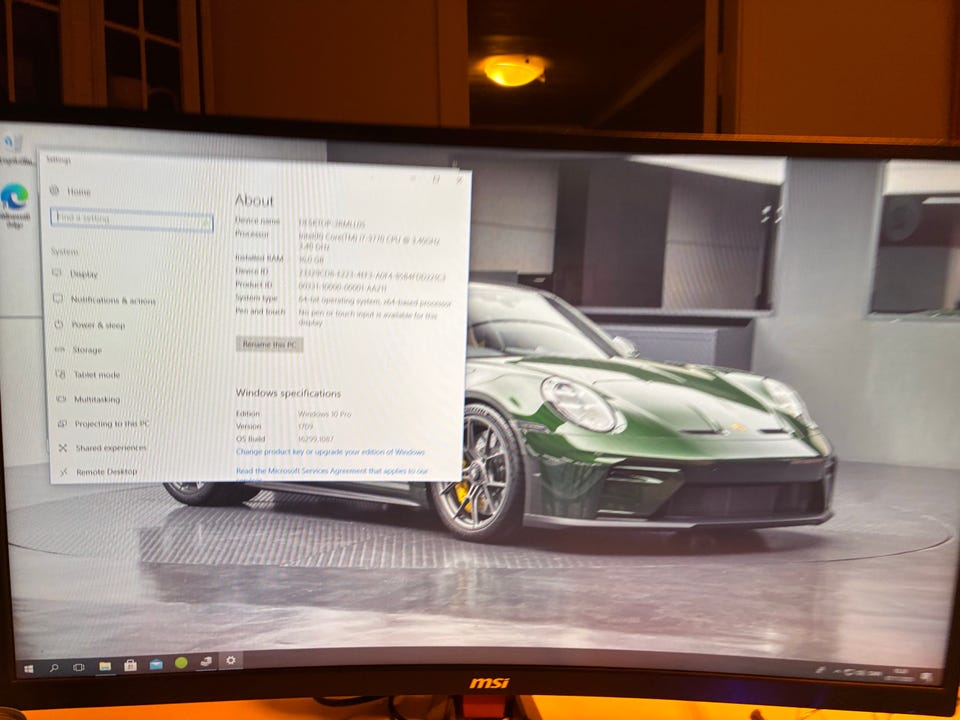The image size is (960, 720).
Task: Click the Rename this PC button
Action: [x=269, y=344]
